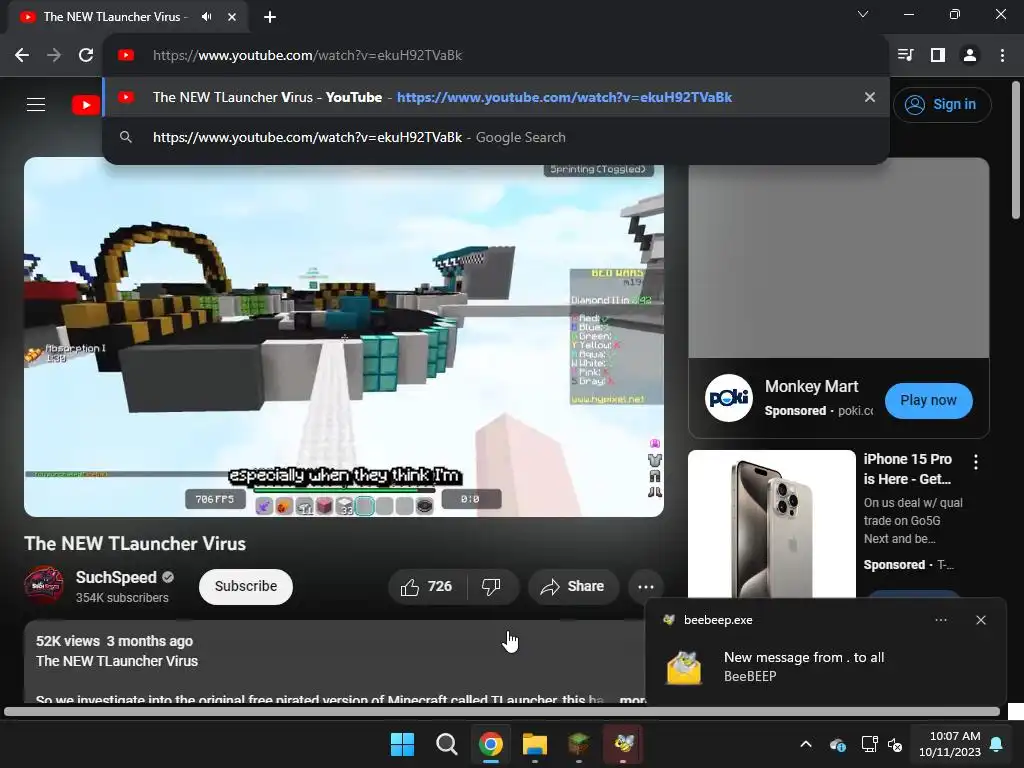Share the video

pos(573,587)
